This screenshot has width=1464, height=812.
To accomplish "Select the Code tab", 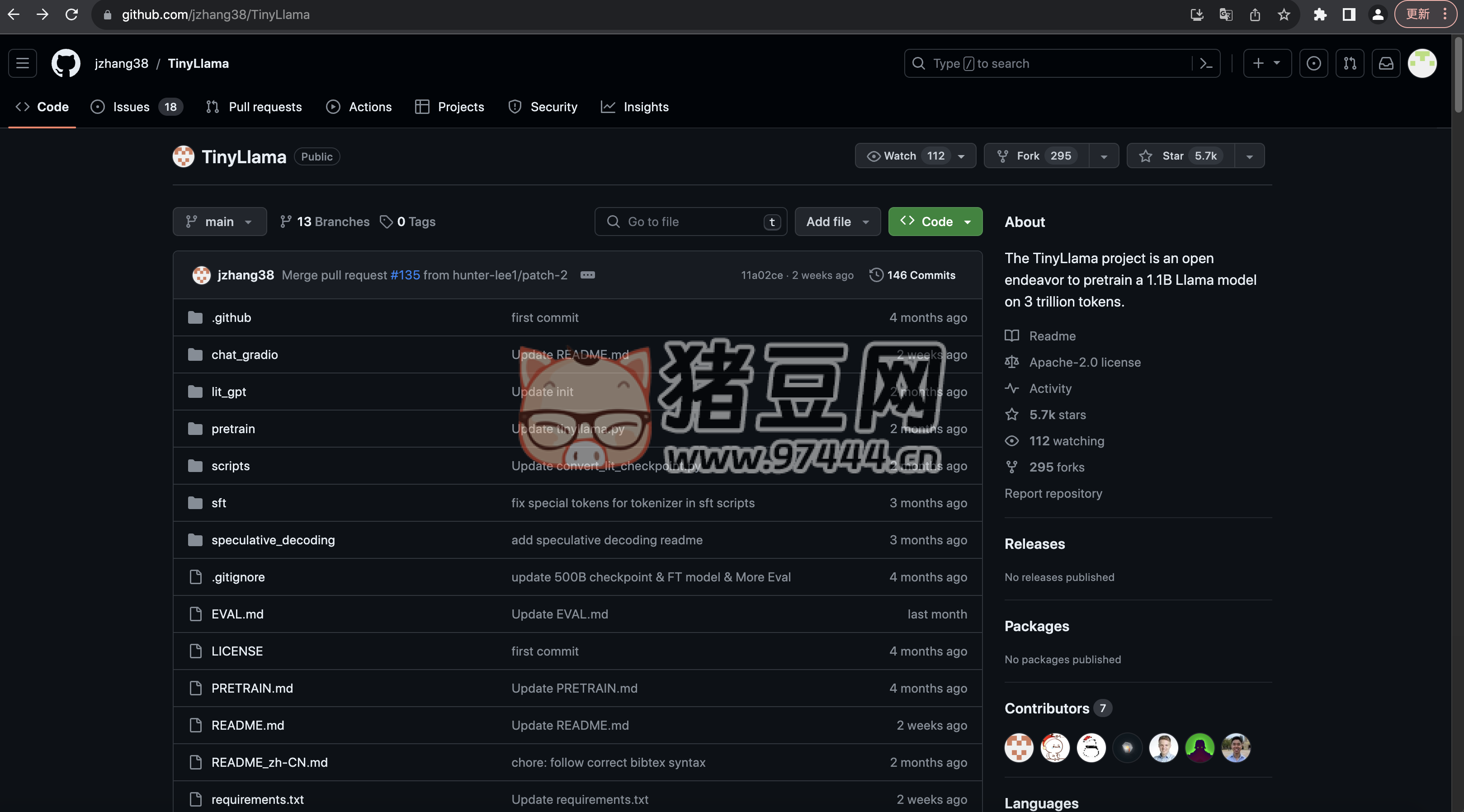I will point(42,107).
